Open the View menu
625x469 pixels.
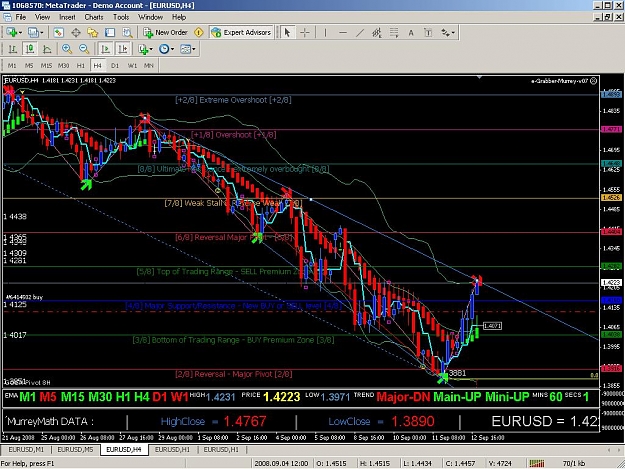(x=42, y=17)
